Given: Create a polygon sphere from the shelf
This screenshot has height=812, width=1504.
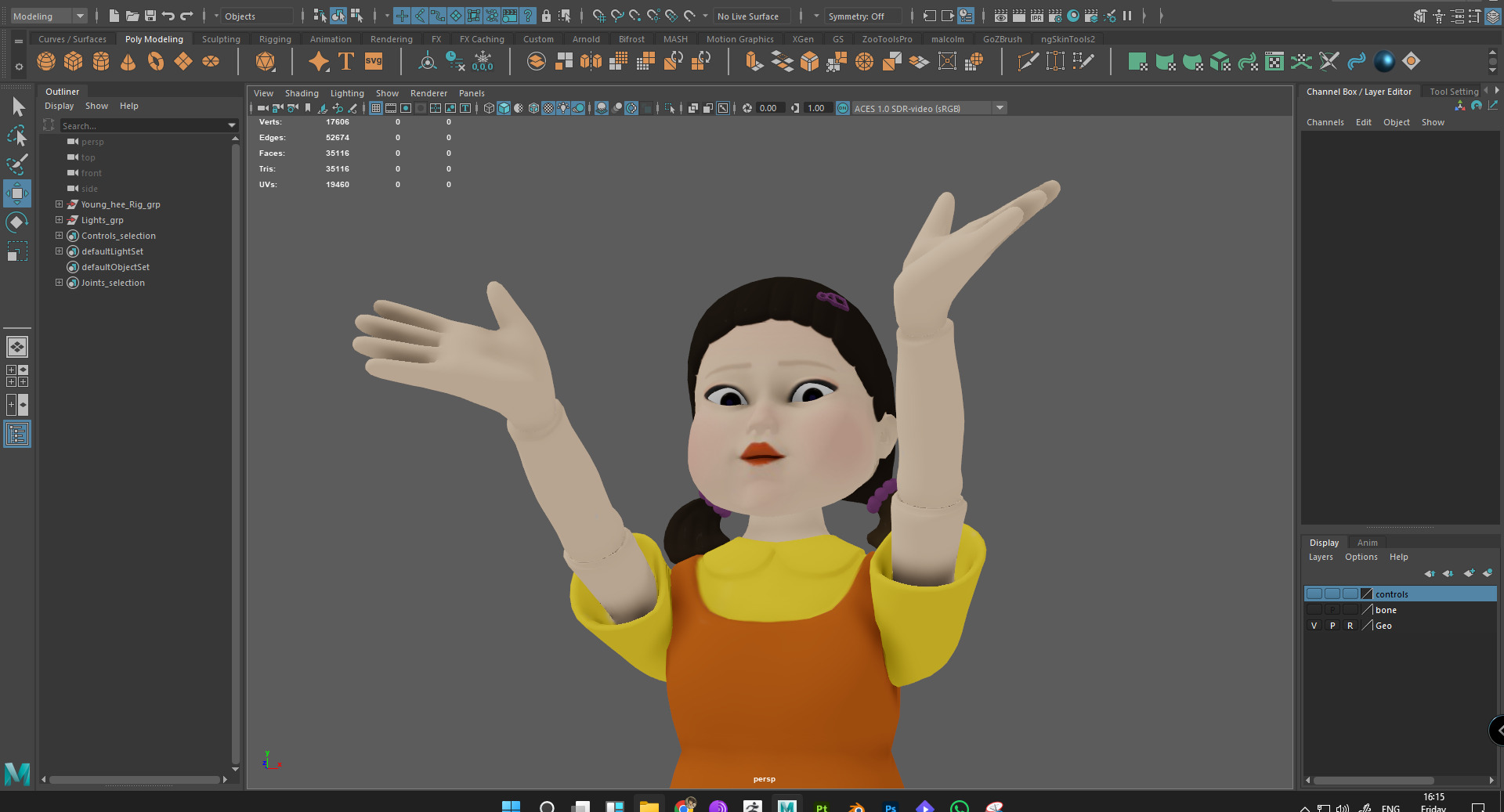Looking at the screenshot, I should [46, 61].
